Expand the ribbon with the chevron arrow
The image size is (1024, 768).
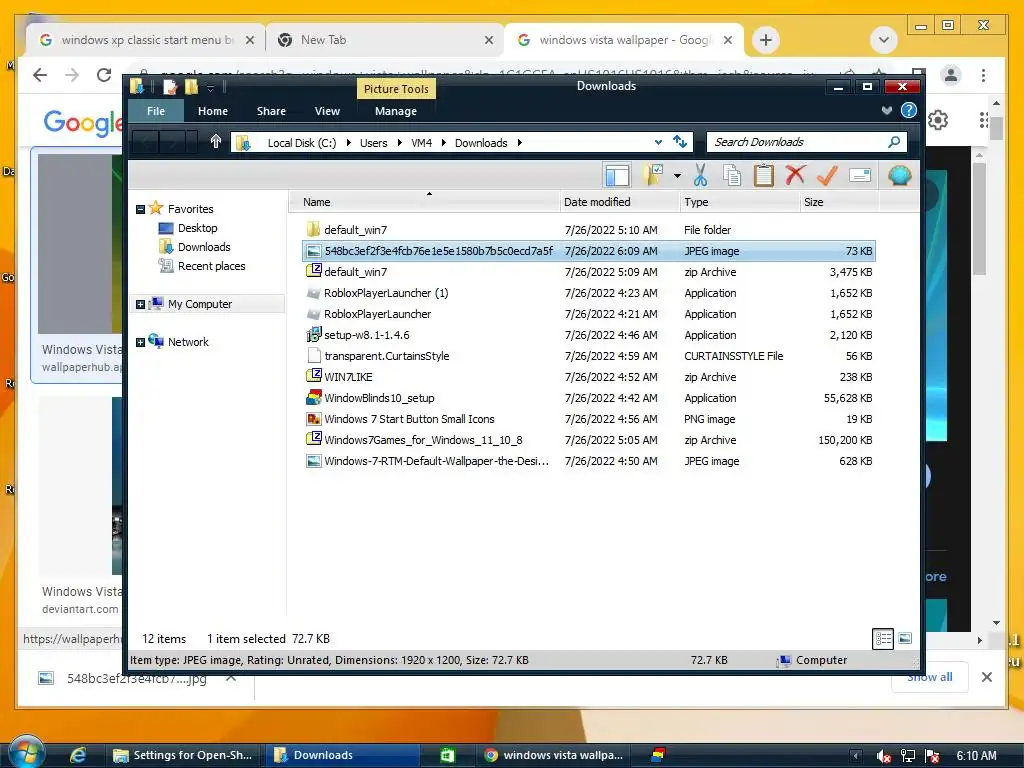click(887, 110)
